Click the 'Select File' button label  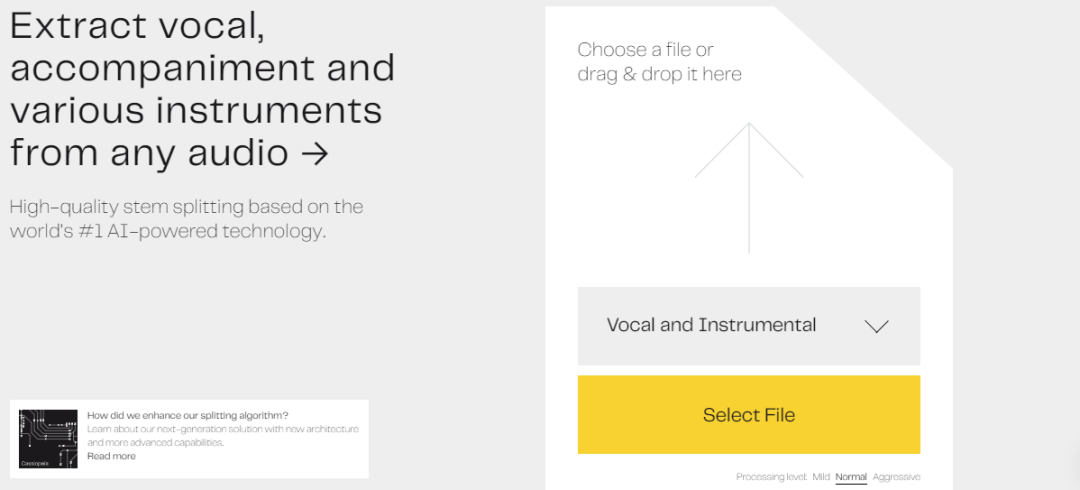point(749,415)
